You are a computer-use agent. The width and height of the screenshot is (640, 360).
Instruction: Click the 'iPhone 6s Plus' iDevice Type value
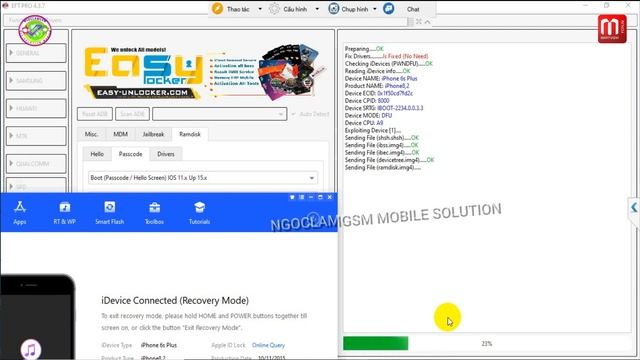click(159, 345)
